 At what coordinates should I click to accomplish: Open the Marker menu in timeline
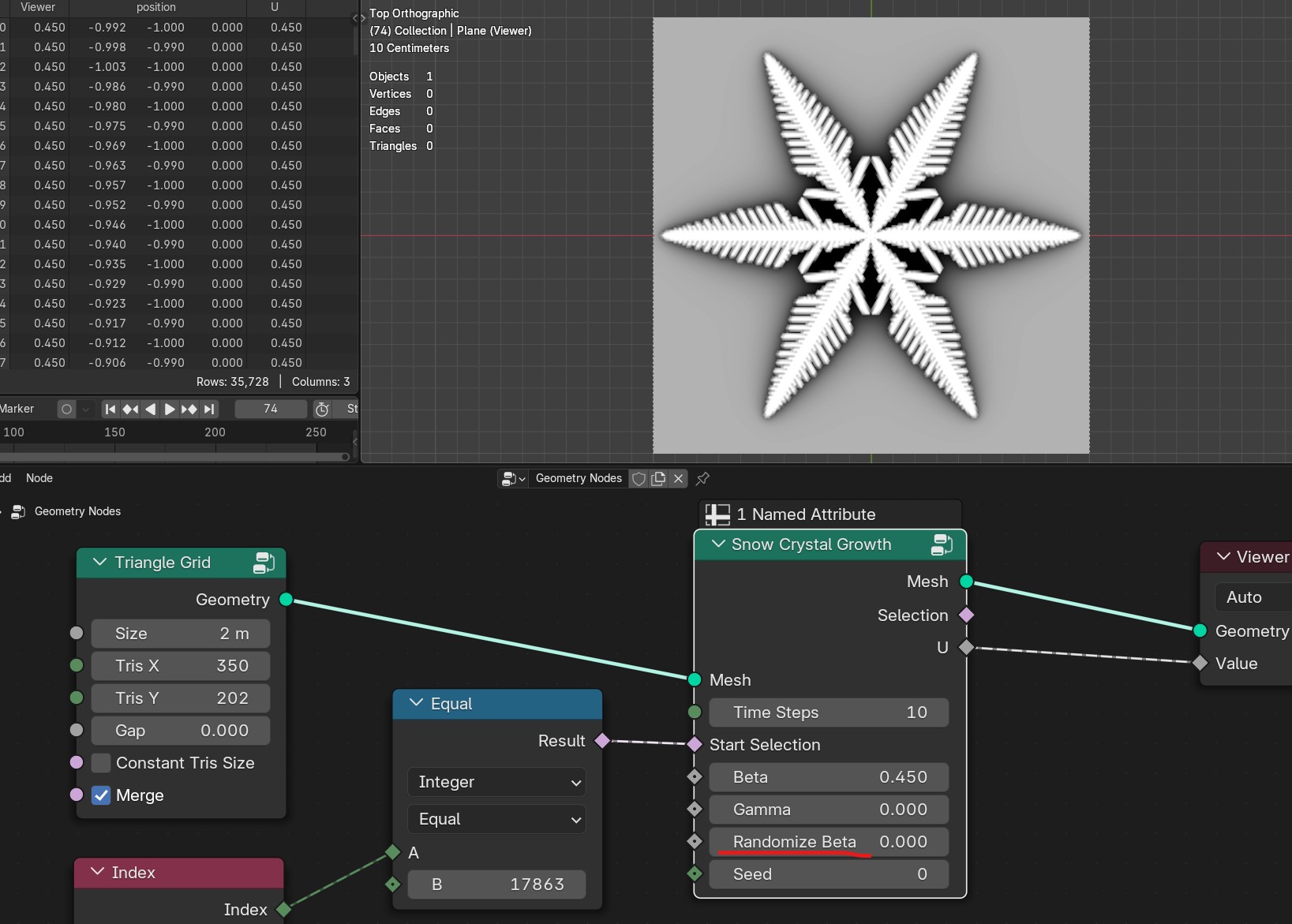pyautogui.click(x=17, y=409)
